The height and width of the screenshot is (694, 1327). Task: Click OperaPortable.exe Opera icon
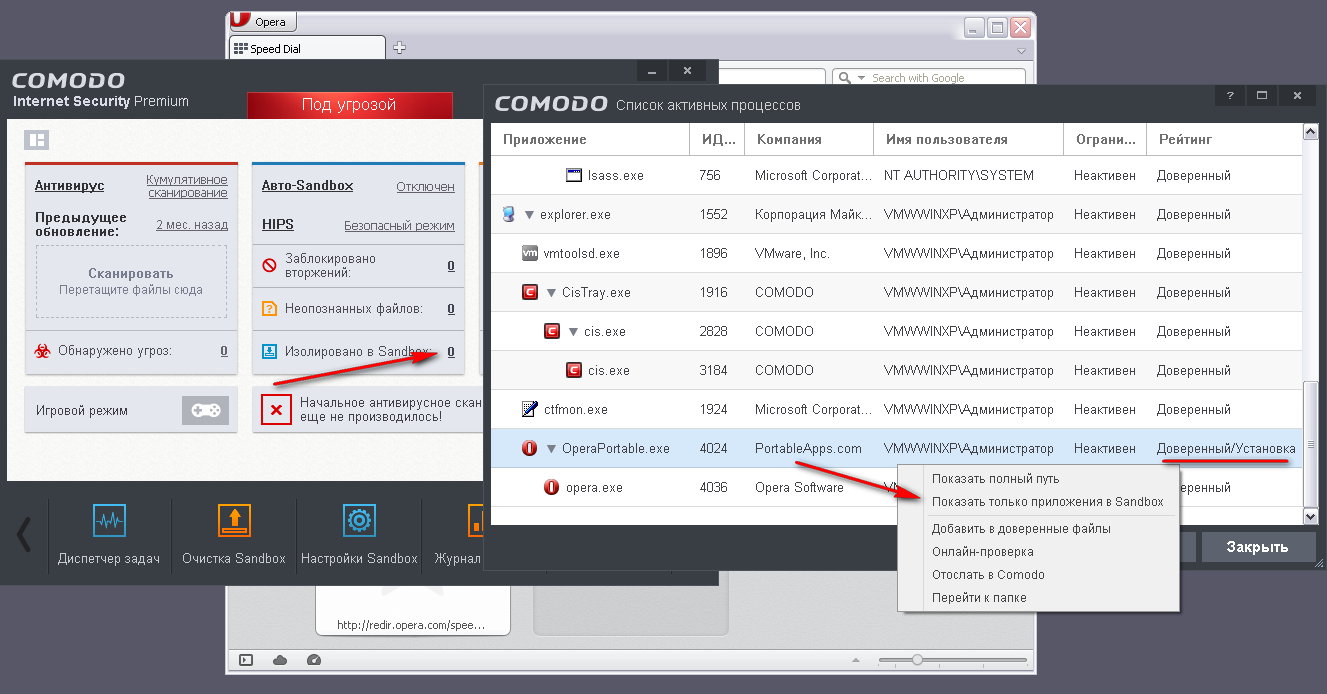click(530, 448)
